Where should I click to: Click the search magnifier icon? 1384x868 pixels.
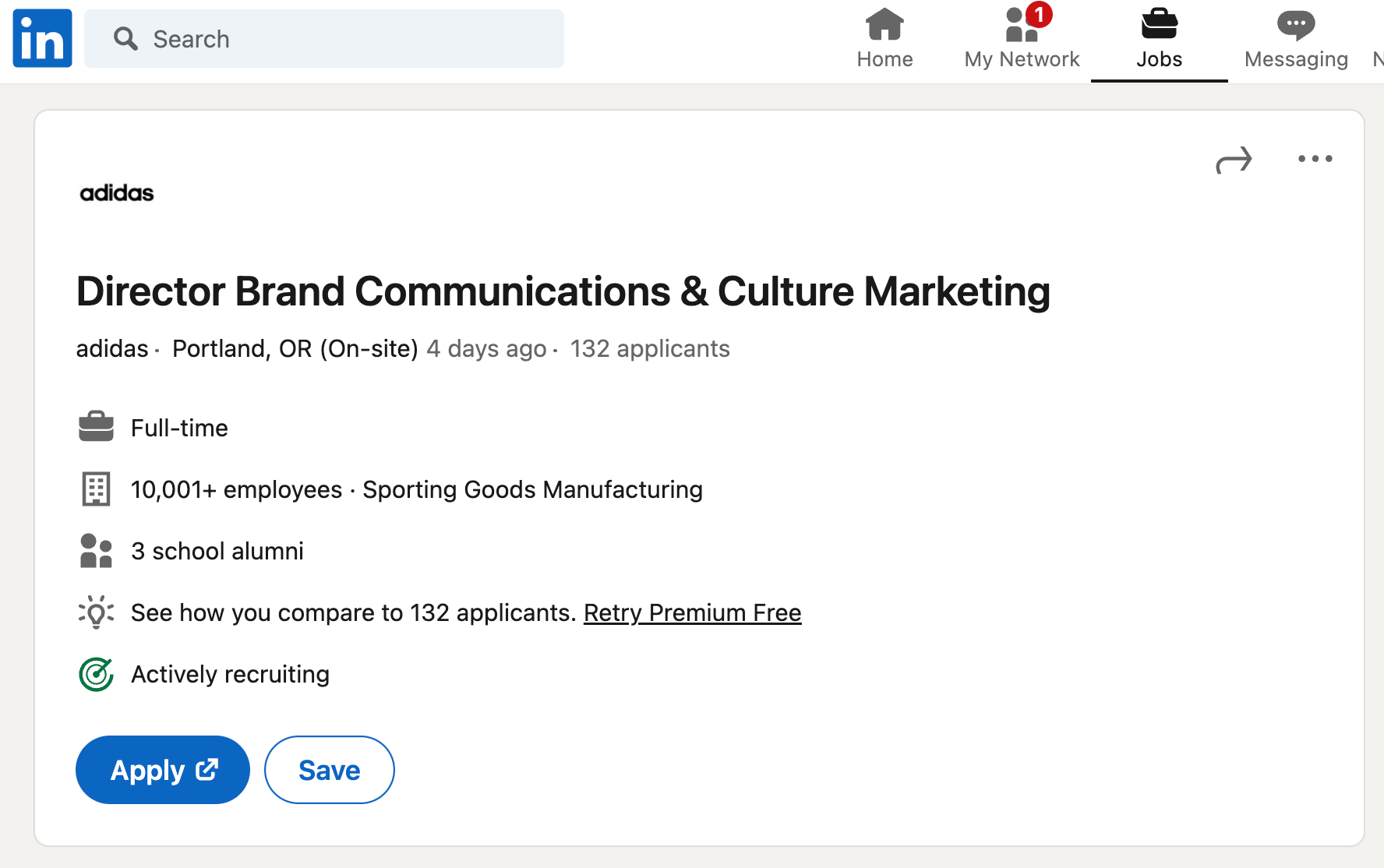125,39
